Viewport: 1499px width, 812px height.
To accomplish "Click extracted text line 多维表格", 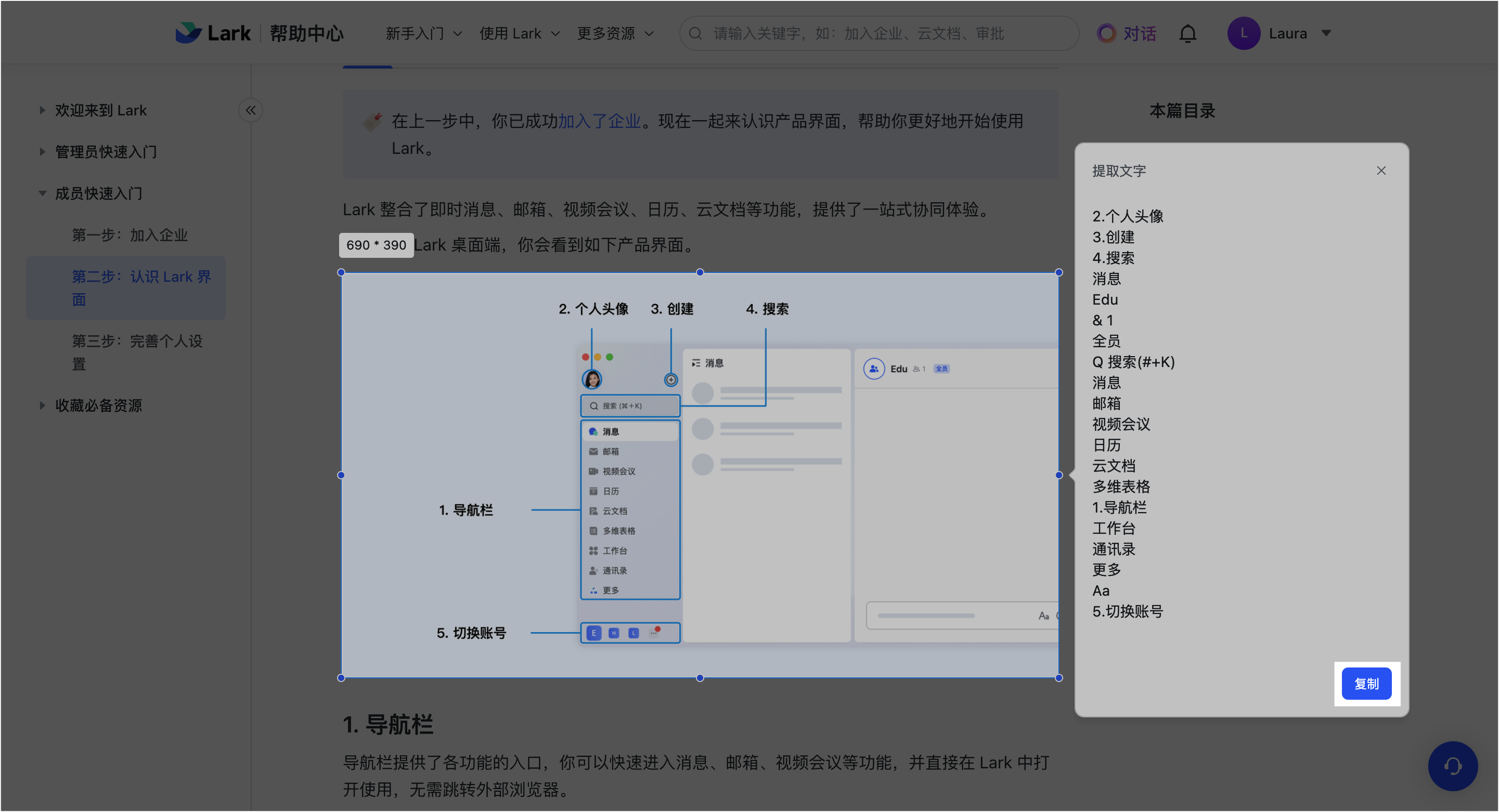I will tap(1121, 487).
